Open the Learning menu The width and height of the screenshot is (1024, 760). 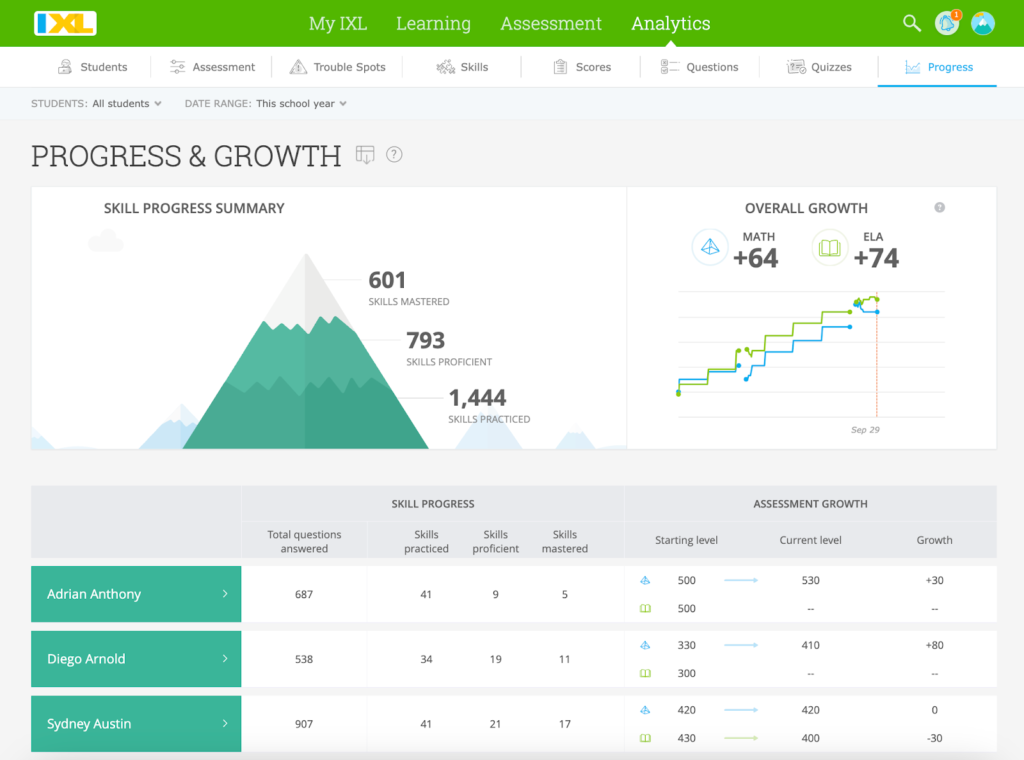click(433, 24)
